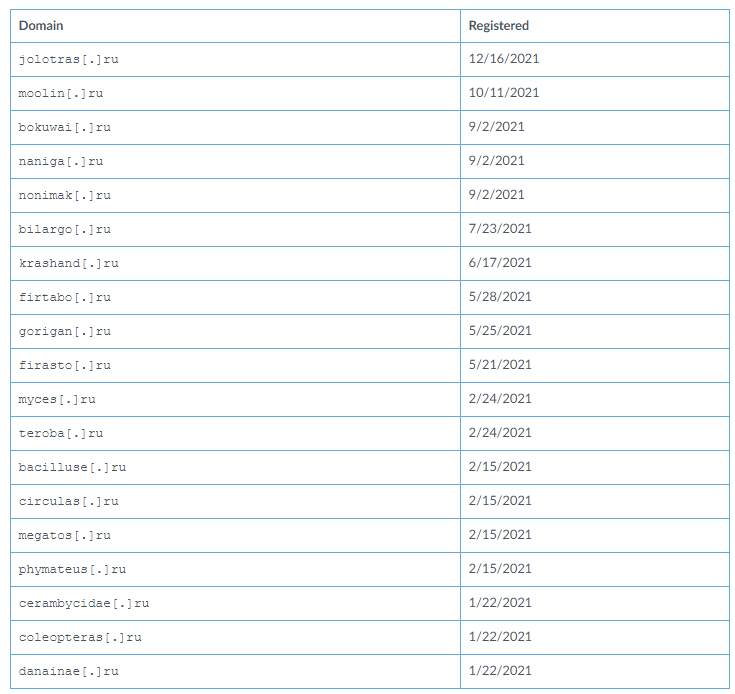Click the 5/25/2021 registration date
The height and width of the screenshot is (694, 735).
pos(500,331)
